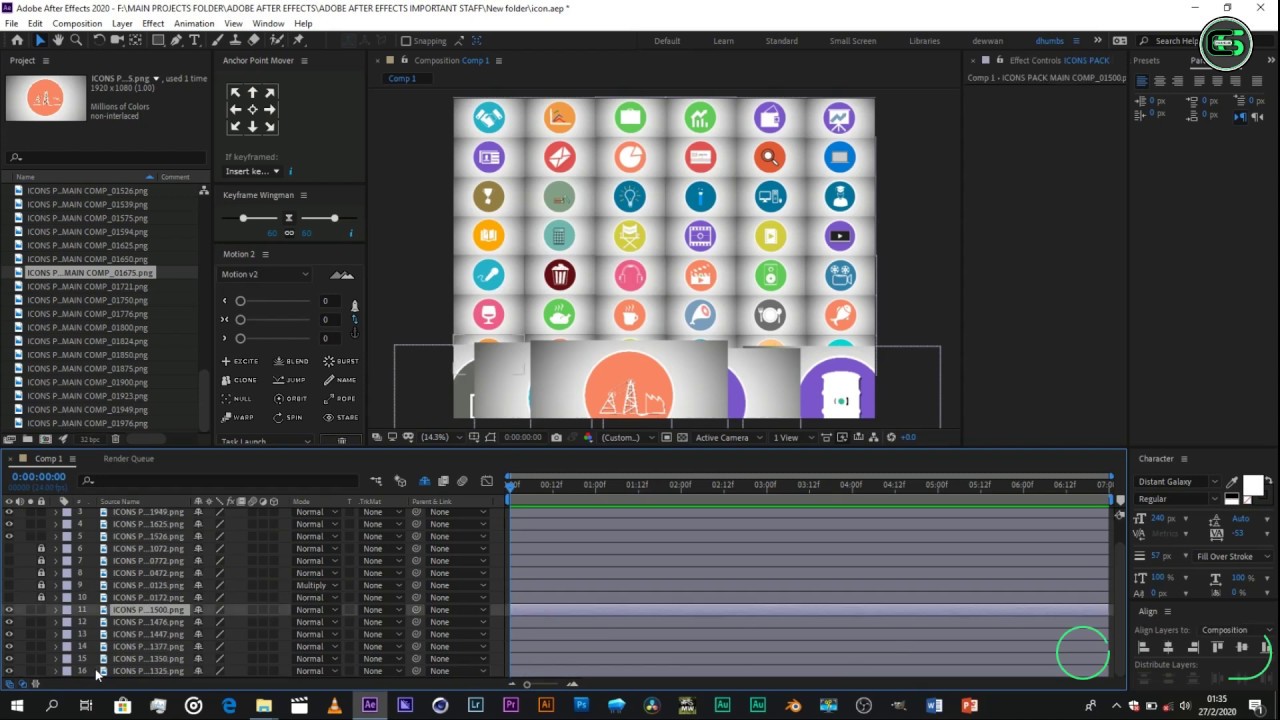
Task: Open the Distant Galaxy font dropdown
Action: pyautogui.click(x=1179, y=482)
